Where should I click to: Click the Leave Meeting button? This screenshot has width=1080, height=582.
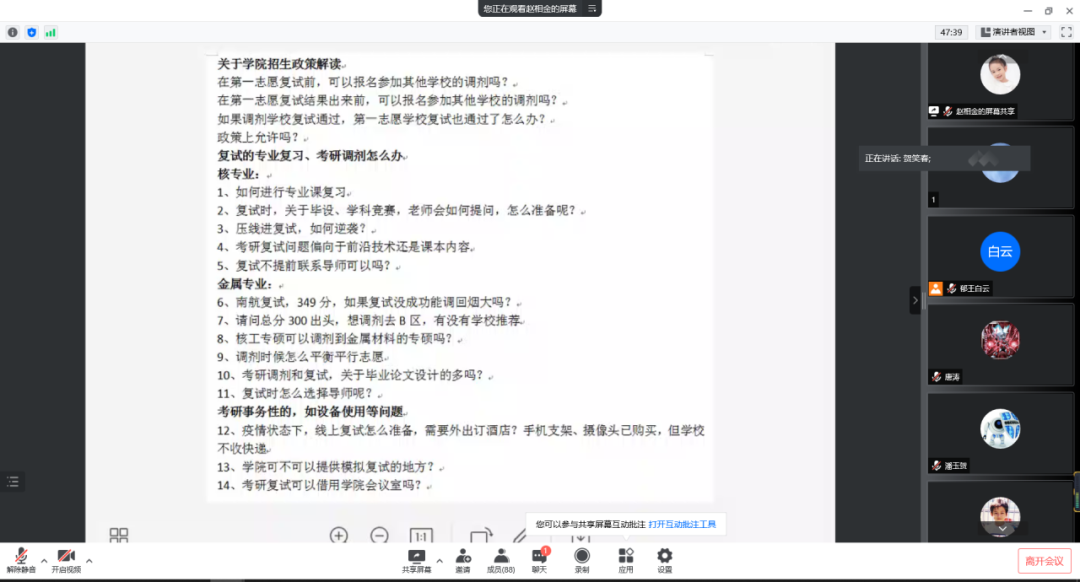(1045, 561)
